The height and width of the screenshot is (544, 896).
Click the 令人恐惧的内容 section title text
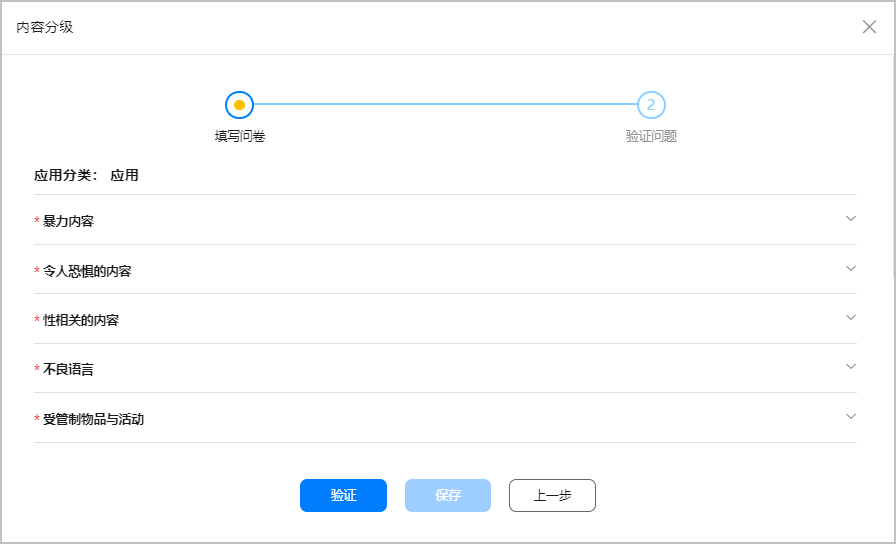tap(87, 271)
